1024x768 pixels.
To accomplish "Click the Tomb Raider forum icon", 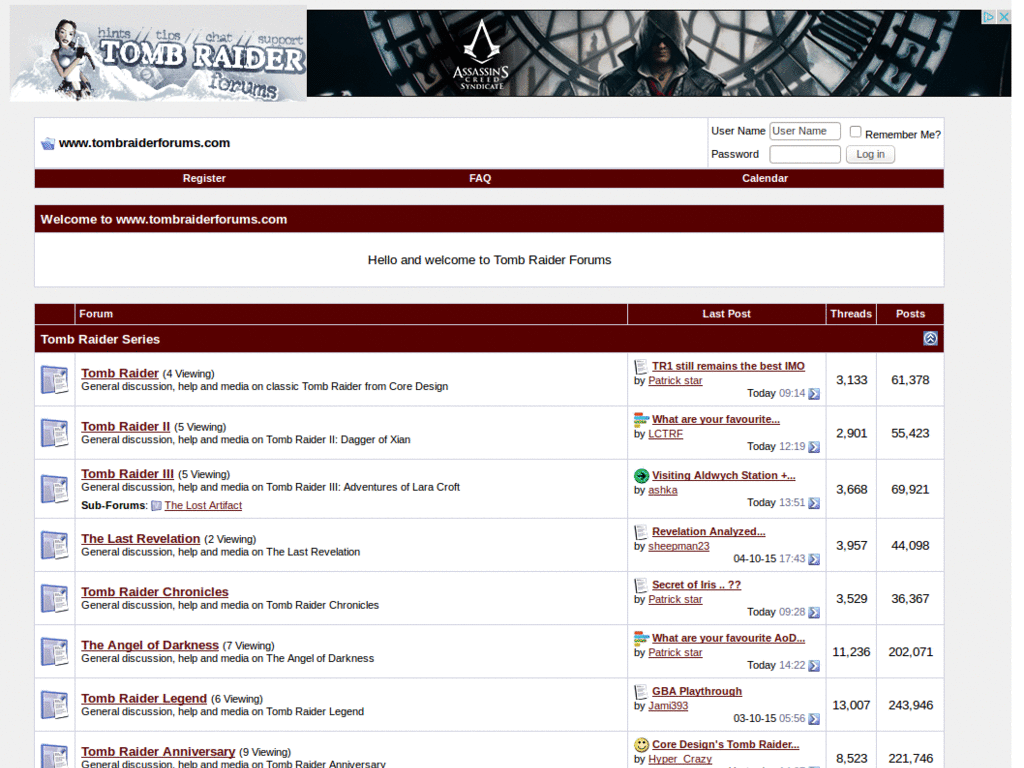I will pyautogui.click(x=54, y=379).
